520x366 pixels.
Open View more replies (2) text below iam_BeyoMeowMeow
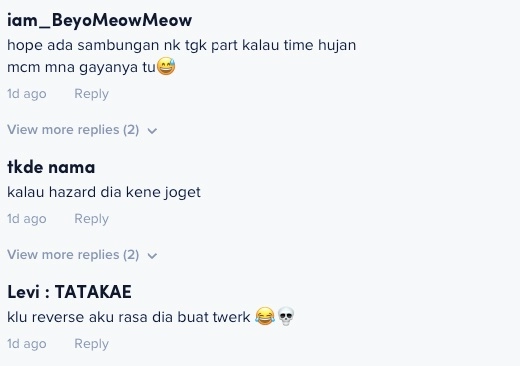click(x=73, y=130)
